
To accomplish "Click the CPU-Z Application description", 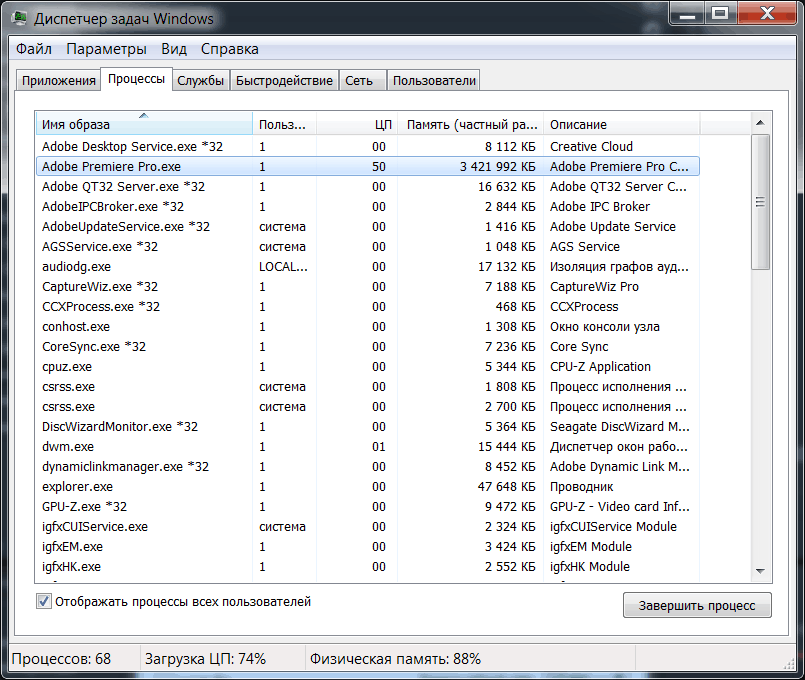I will [600, 367].
